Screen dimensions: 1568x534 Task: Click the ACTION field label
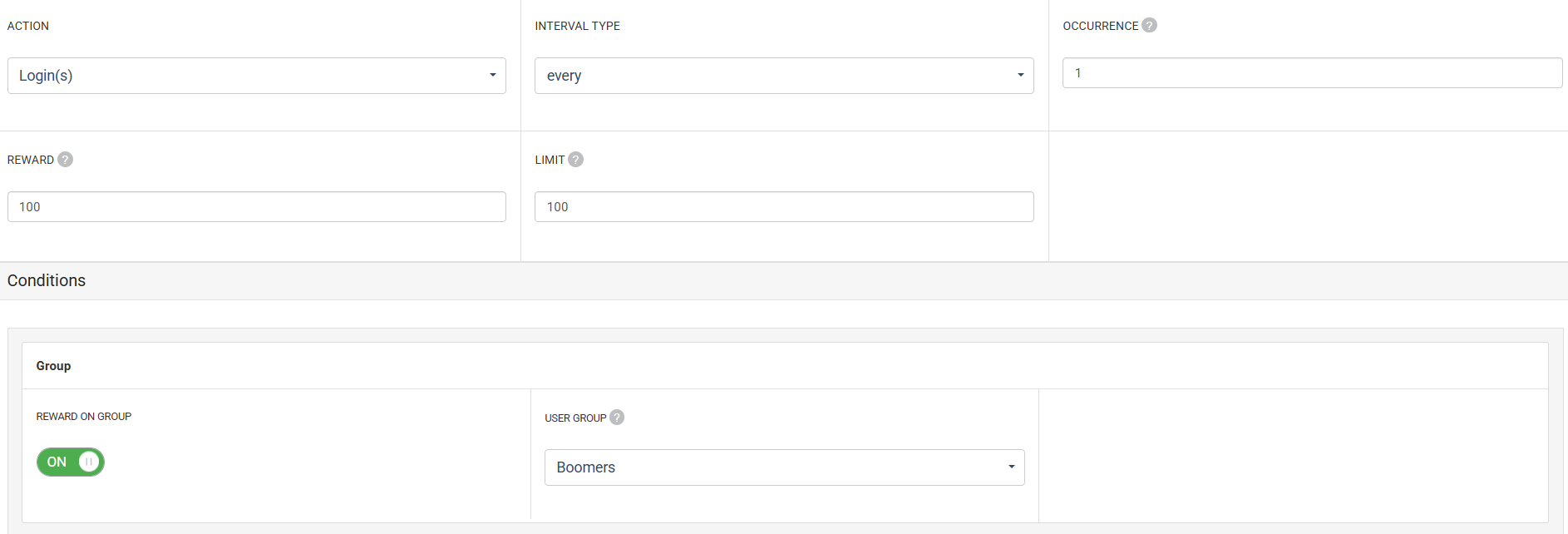point(28,26)
